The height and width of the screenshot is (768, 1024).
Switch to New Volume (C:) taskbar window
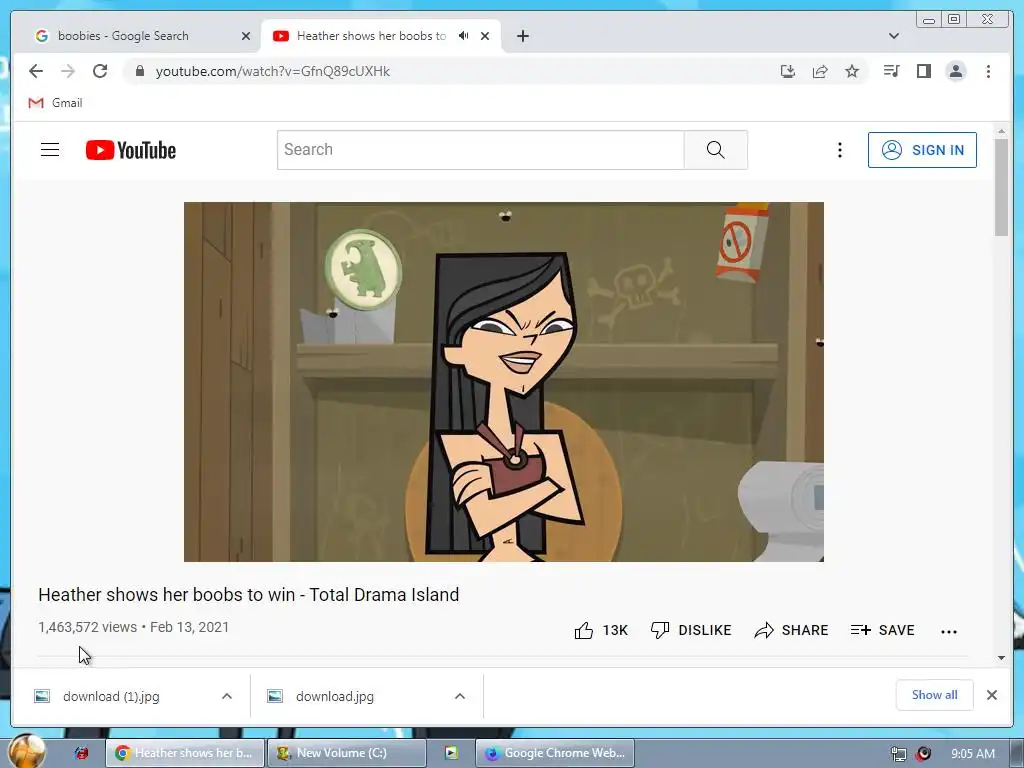coord(346,753)
